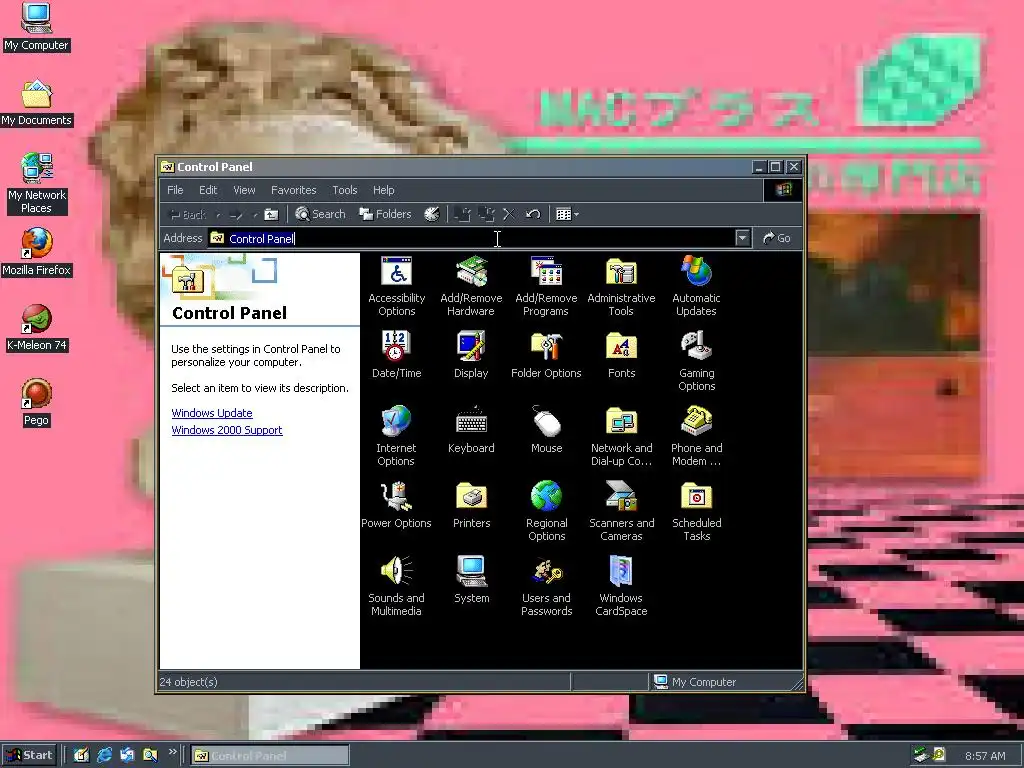Click the Go button

click(x=776, y=238)
